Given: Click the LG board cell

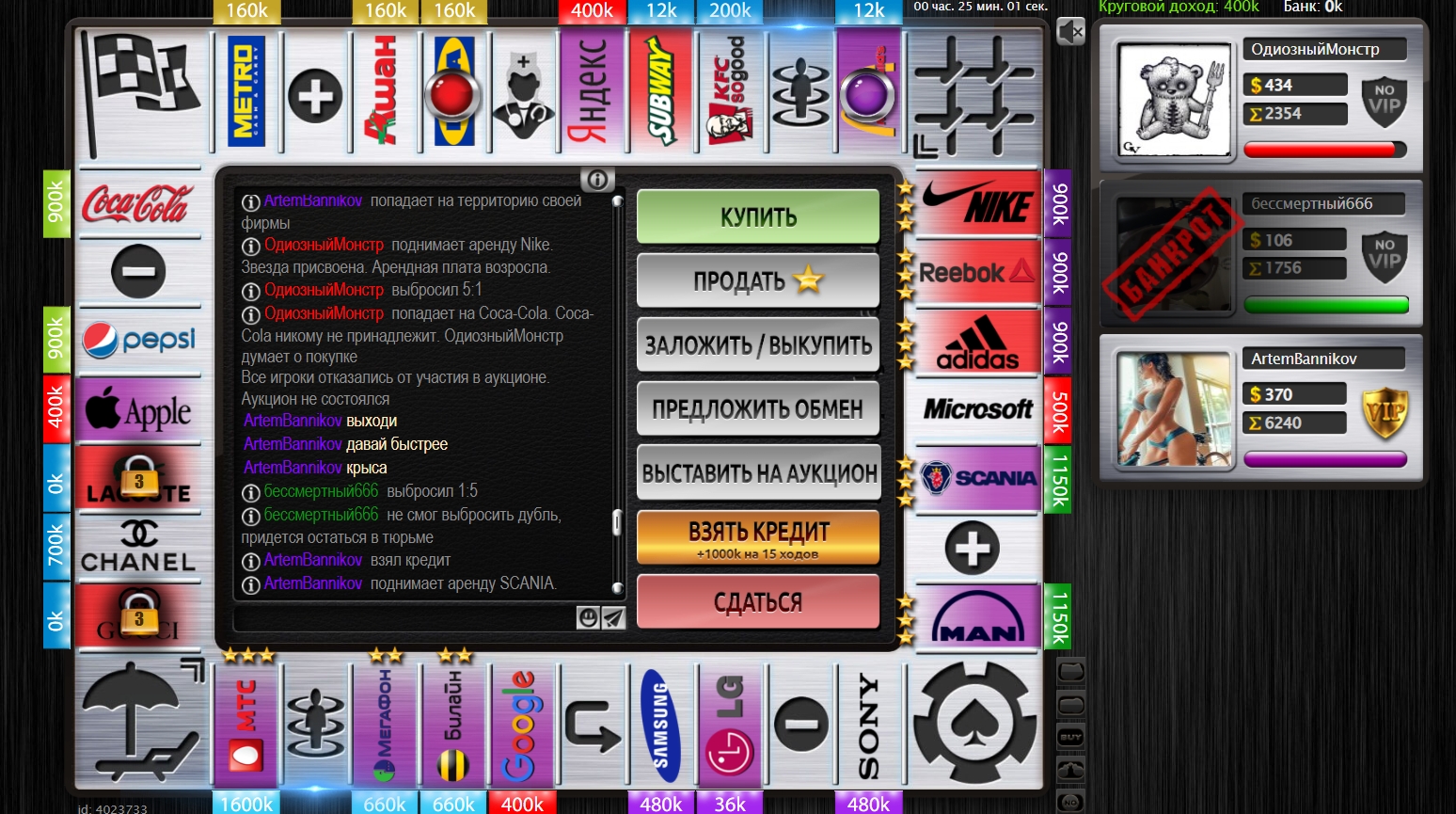Looking at the screenshot, I should pos(730,725).
